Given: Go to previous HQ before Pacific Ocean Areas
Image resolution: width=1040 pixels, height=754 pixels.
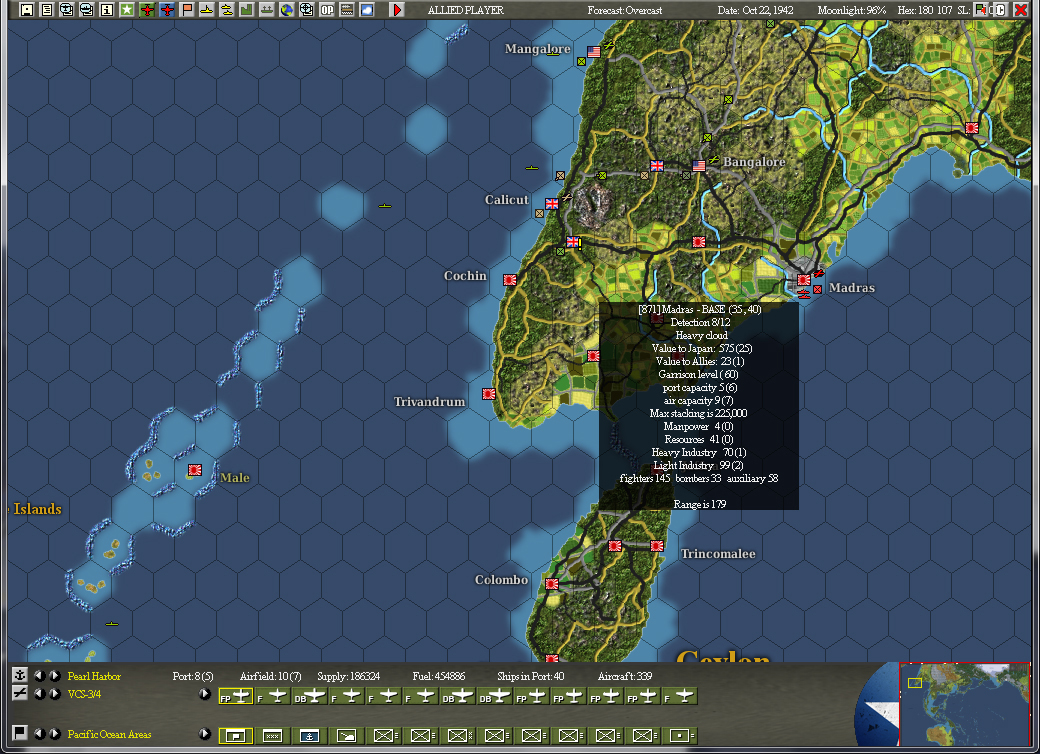Looking at the screenshot, I should coord(40,734).
